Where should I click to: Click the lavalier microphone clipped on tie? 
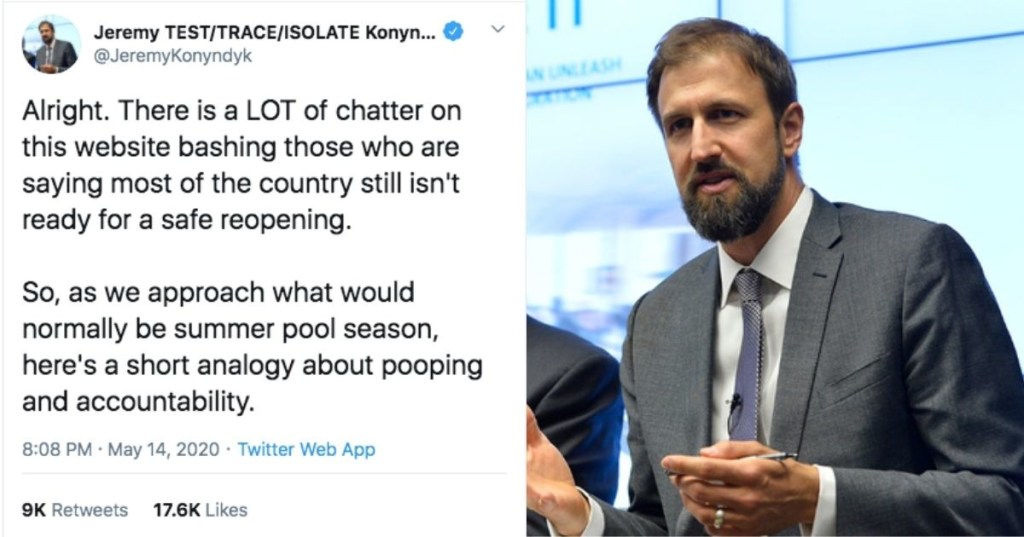click(736, 404)
